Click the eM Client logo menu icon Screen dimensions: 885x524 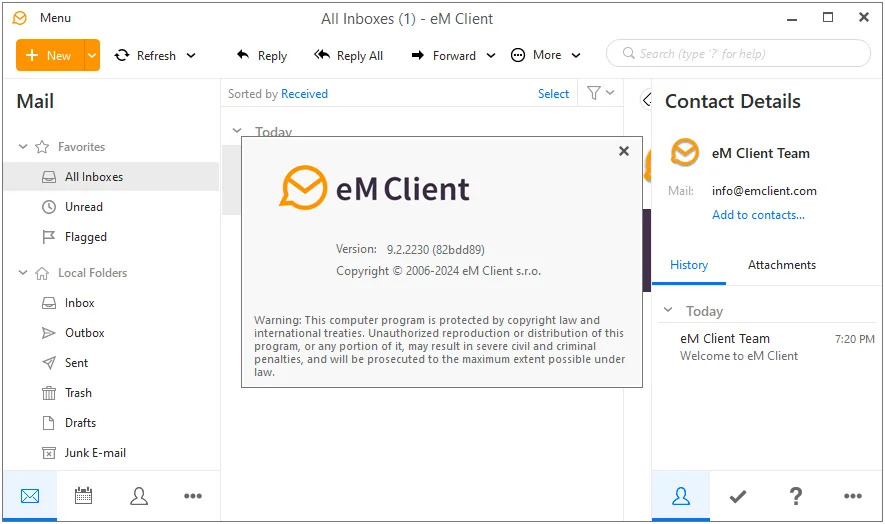20,18
